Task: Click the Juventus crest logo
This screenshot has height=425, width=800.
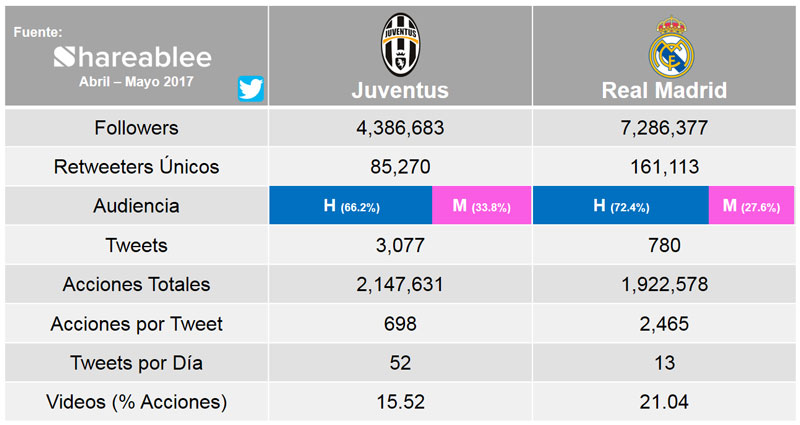Action: pyautogui.click(x=401, y=45)
